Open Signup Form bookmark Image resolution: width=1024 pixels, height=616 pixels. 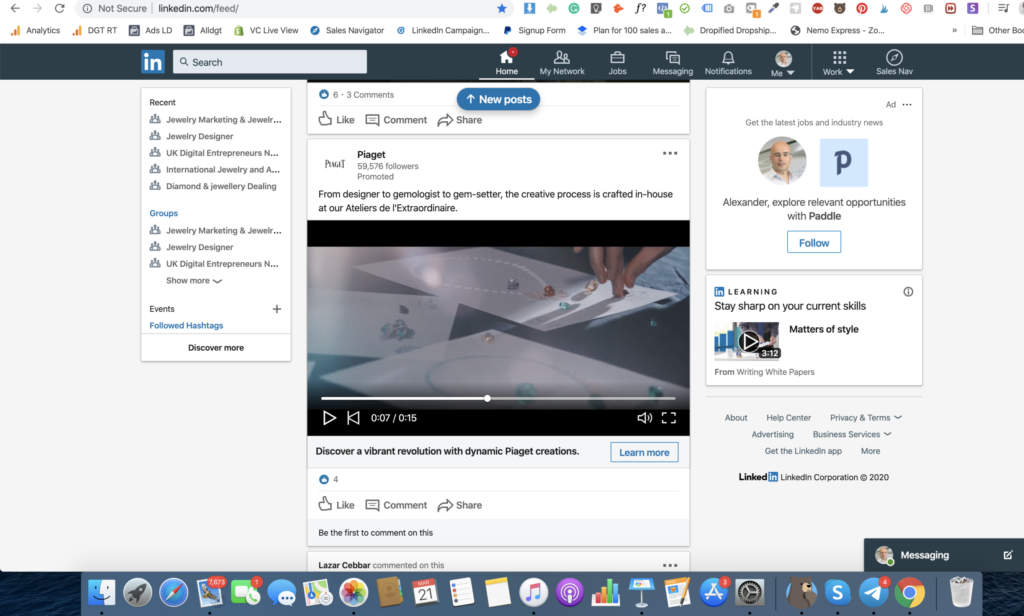(x=534, y=30)
